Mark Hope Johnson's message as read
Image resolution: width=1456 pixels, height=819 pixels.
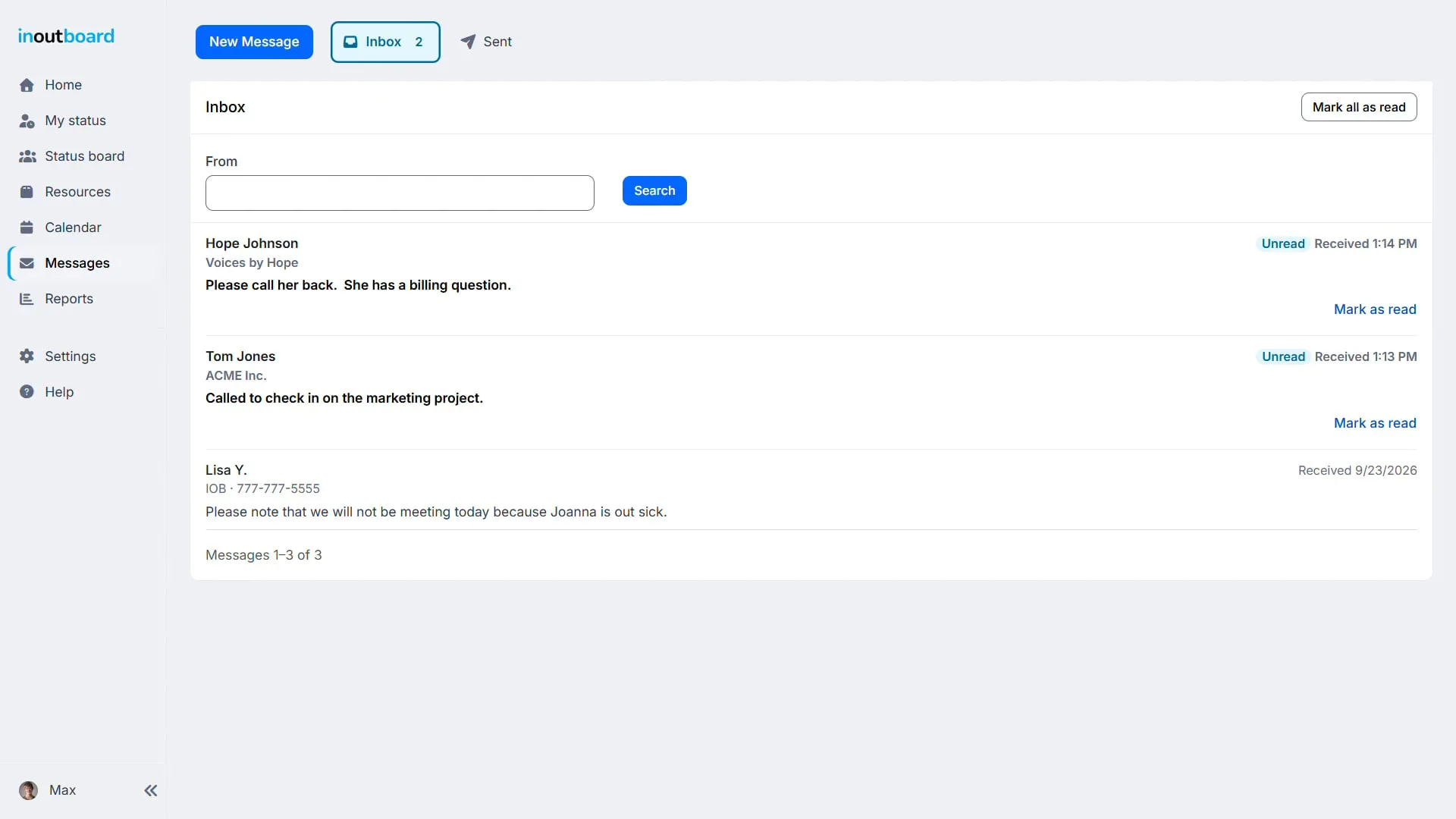tap(1375, 309)
